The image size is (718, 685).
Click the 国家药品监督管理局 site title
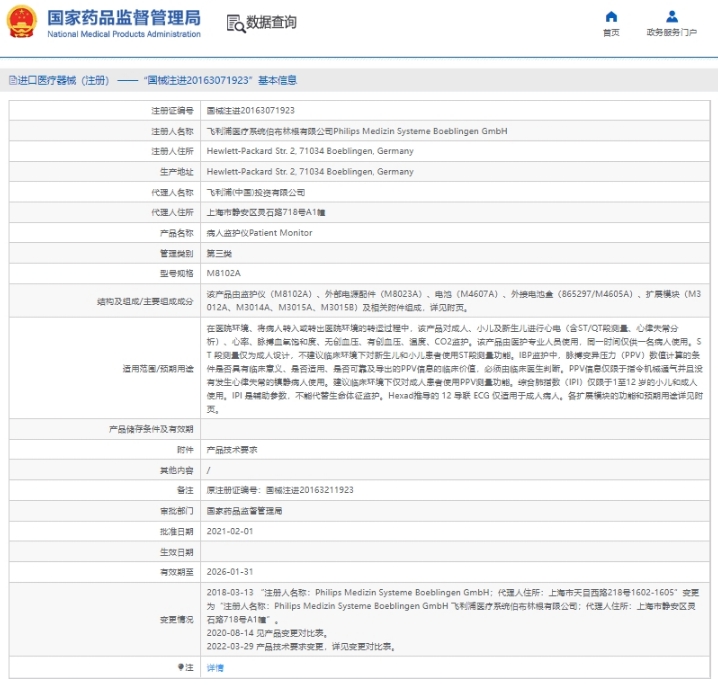coord(124,17)
